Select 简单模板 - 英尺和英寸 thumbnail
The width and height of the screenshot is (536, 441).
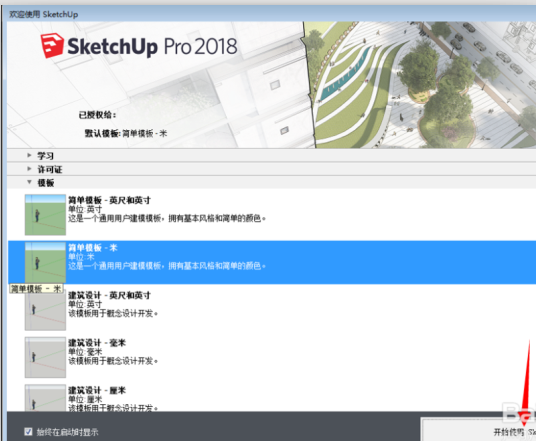[45, 215]
